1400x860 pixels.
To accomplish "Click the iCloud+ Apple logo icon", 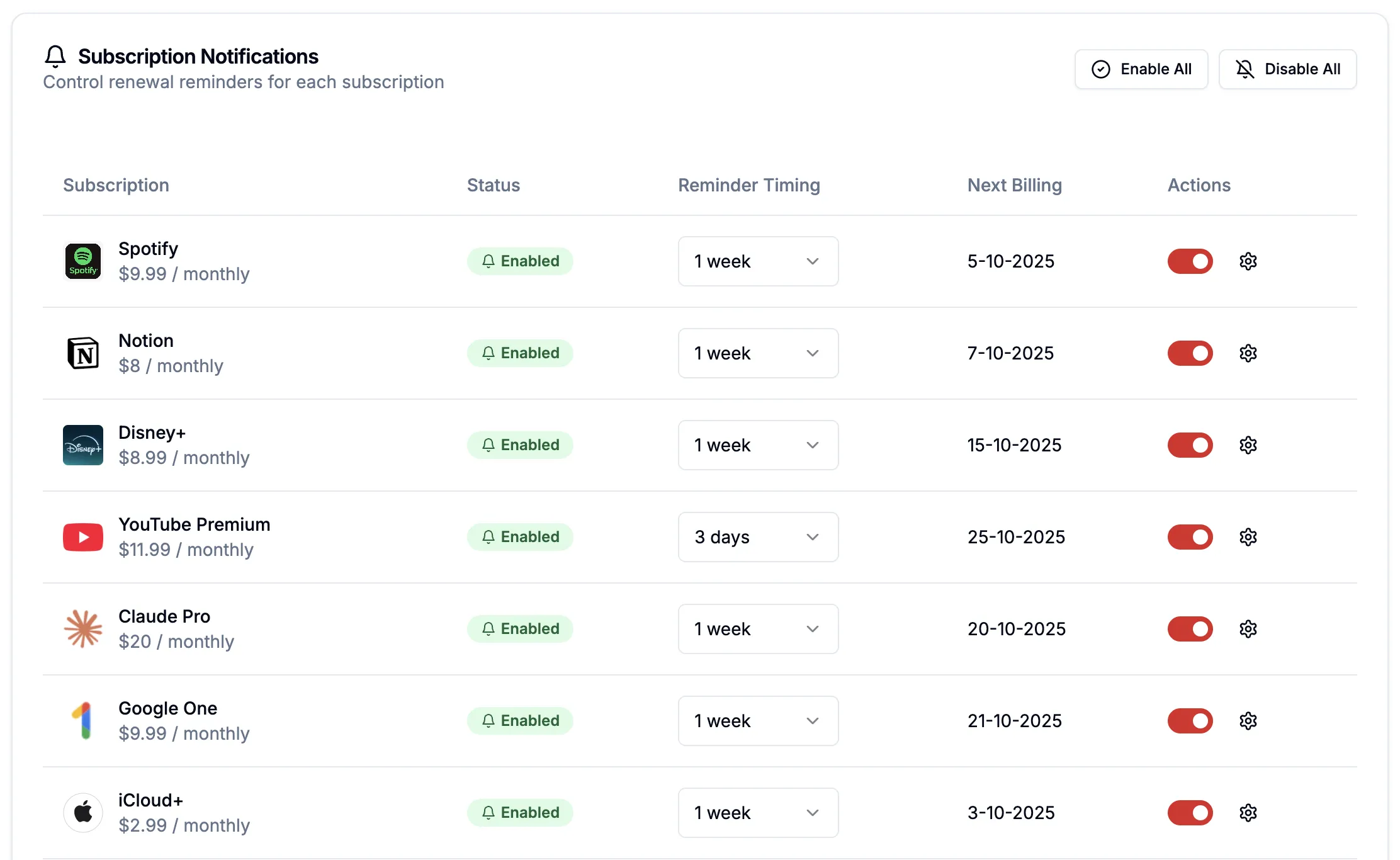I will tap(83, 813).
